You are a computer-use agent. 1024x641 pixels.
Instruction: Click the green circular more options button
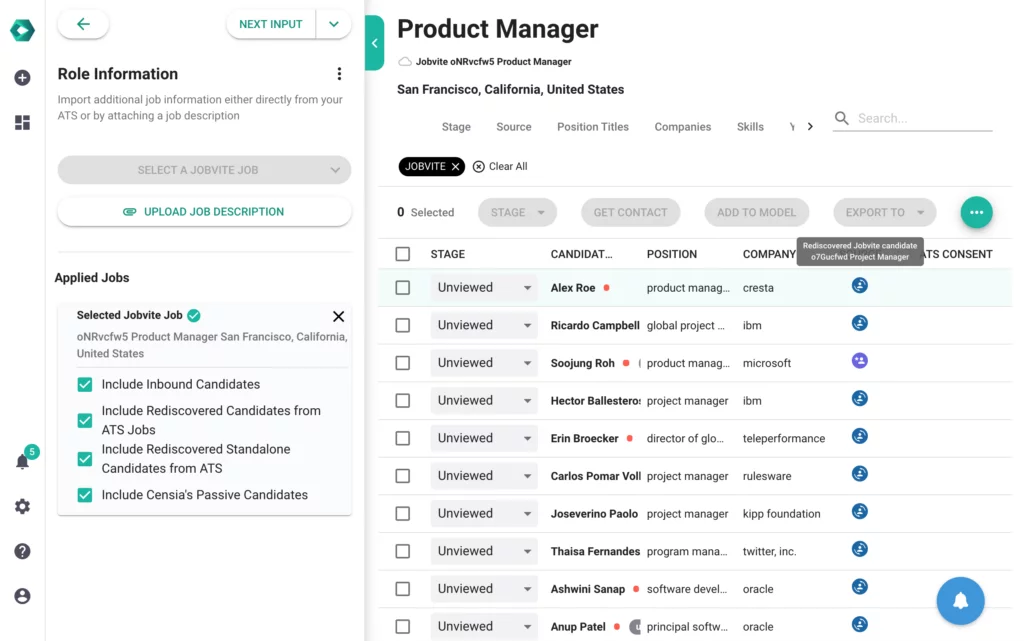(x=976, y=212)
